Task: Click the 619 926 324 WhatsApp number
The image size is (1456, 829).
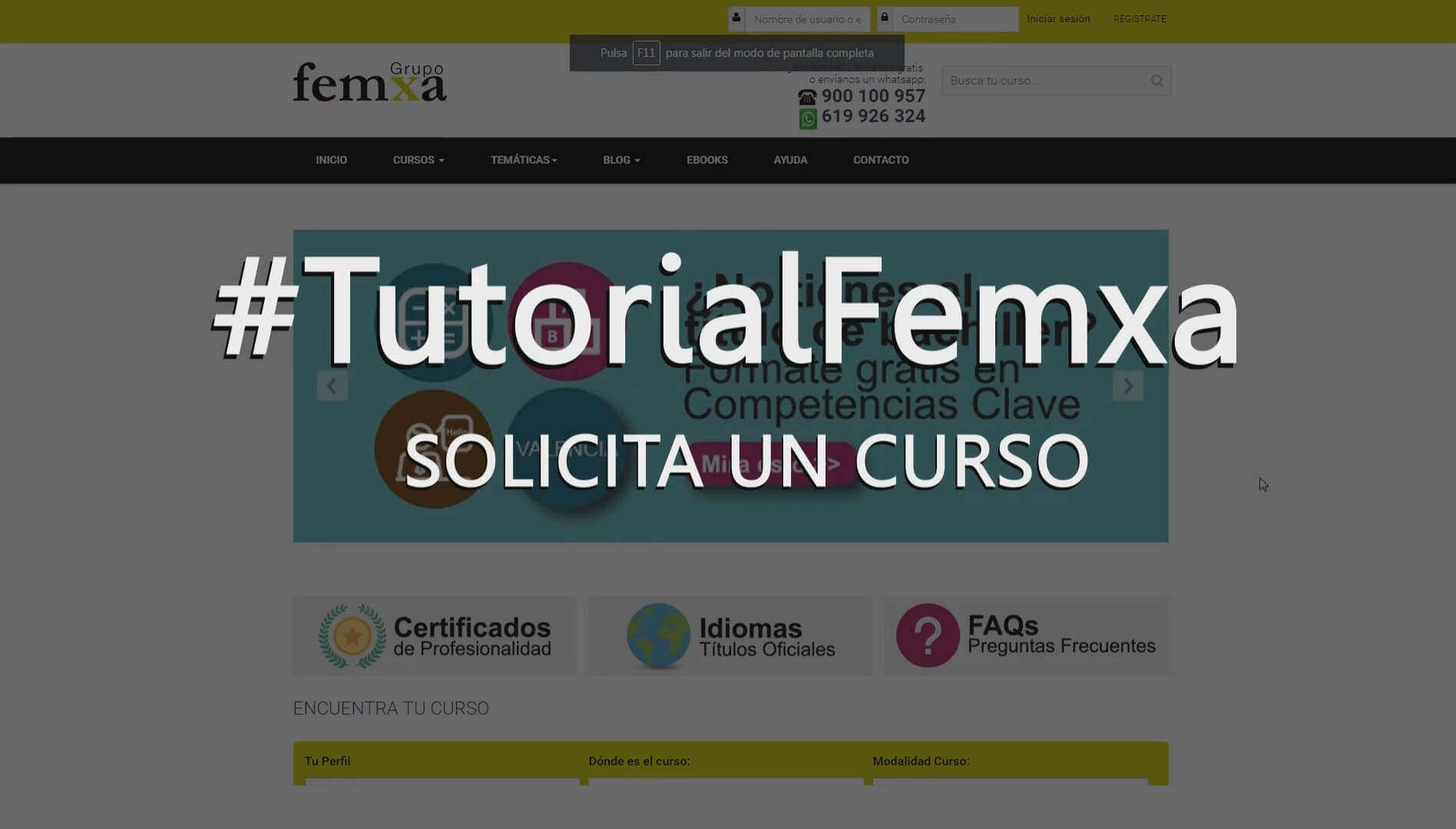Action: (873, 116)
